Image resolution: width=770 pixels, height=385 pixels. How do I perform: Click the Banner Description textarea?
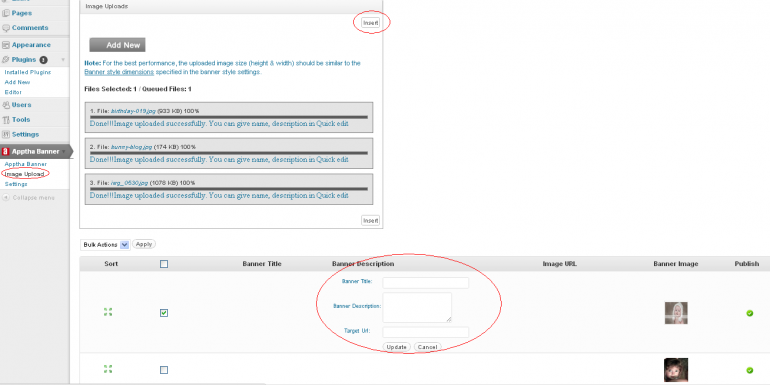(417, 307)
